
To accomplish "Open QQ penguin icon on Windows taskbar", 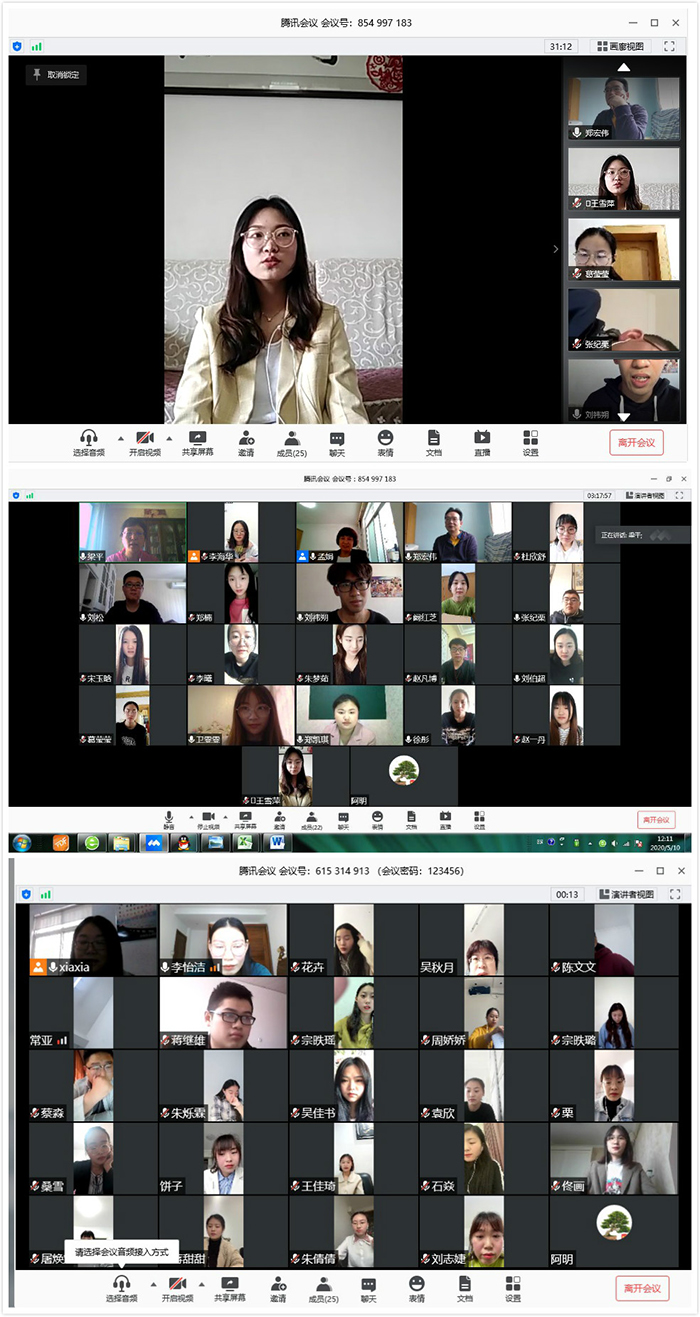I will click(185, 842).
